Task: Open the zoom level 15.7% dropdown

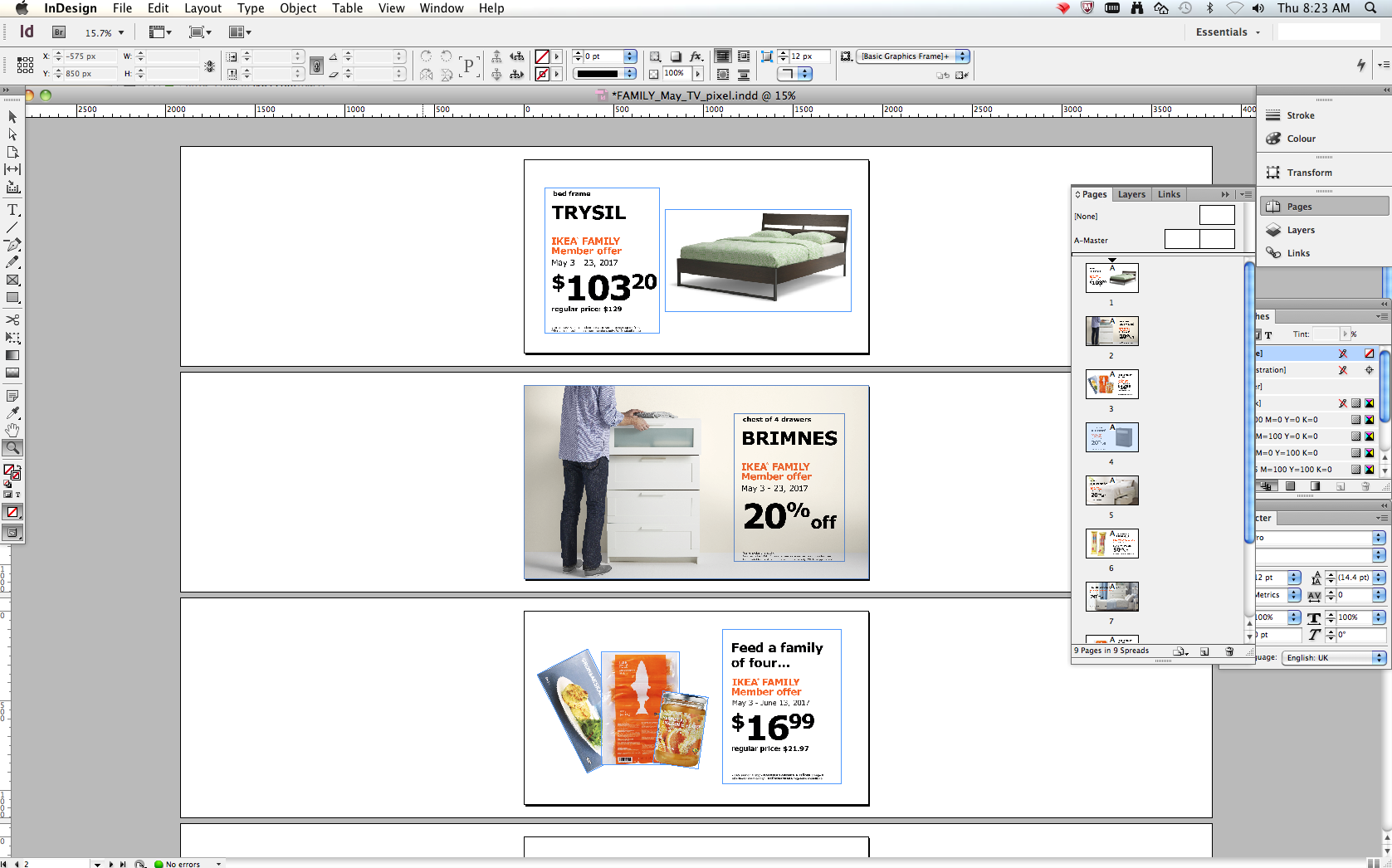Action: tap(121, 33)
